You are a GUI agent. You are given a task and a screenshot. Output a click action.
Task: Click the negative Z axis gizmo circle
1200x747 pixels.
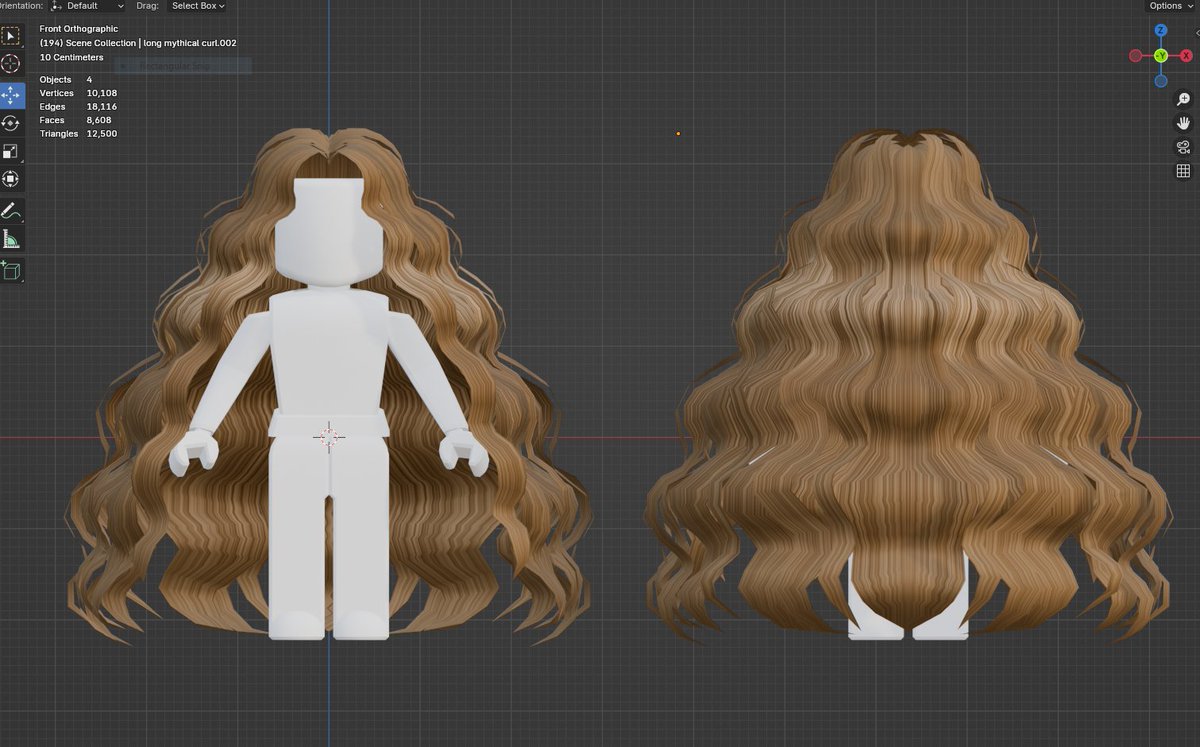point(1160,81)
